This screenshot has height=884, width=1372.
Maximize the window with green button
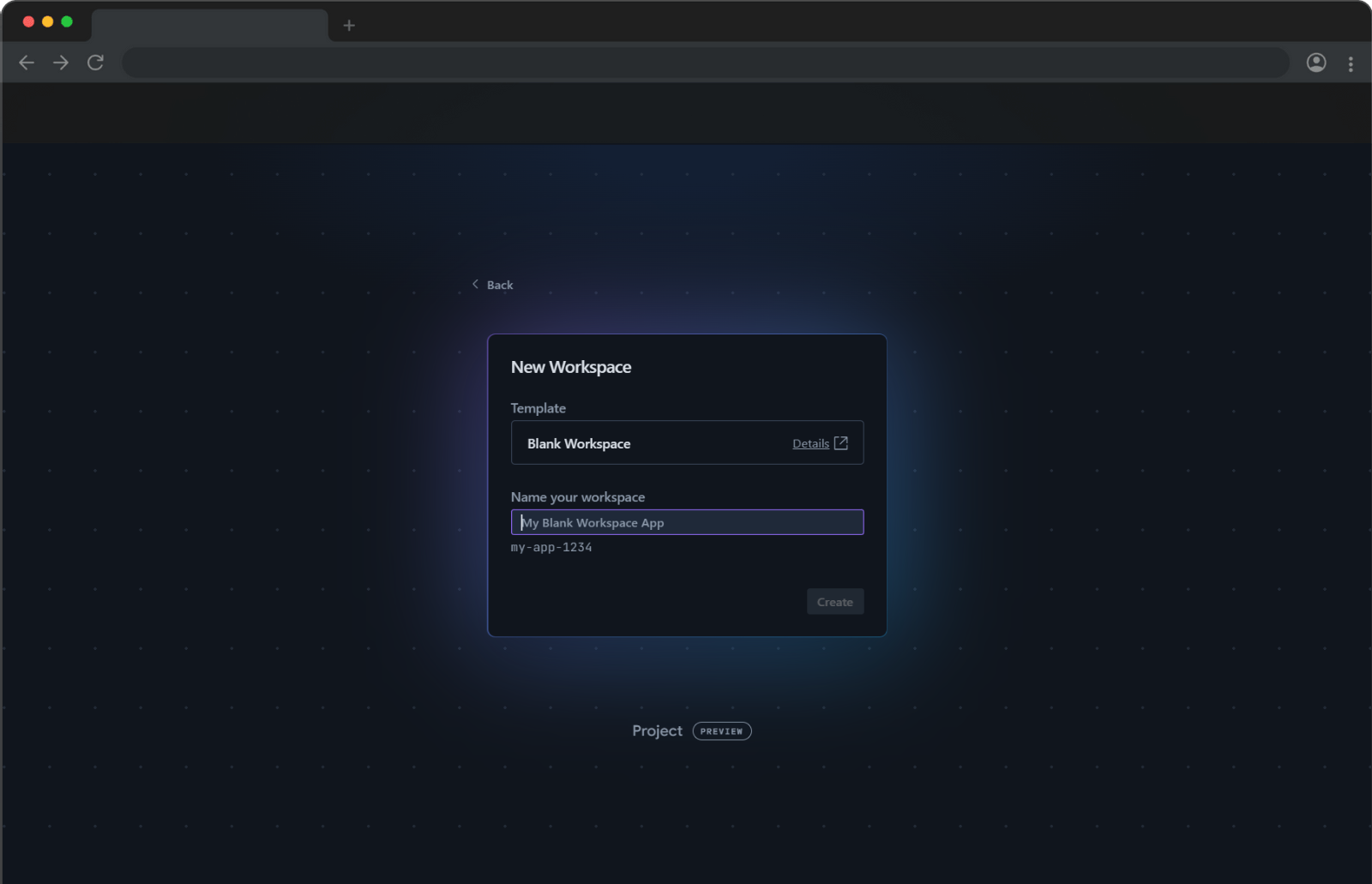click(67, 21)
